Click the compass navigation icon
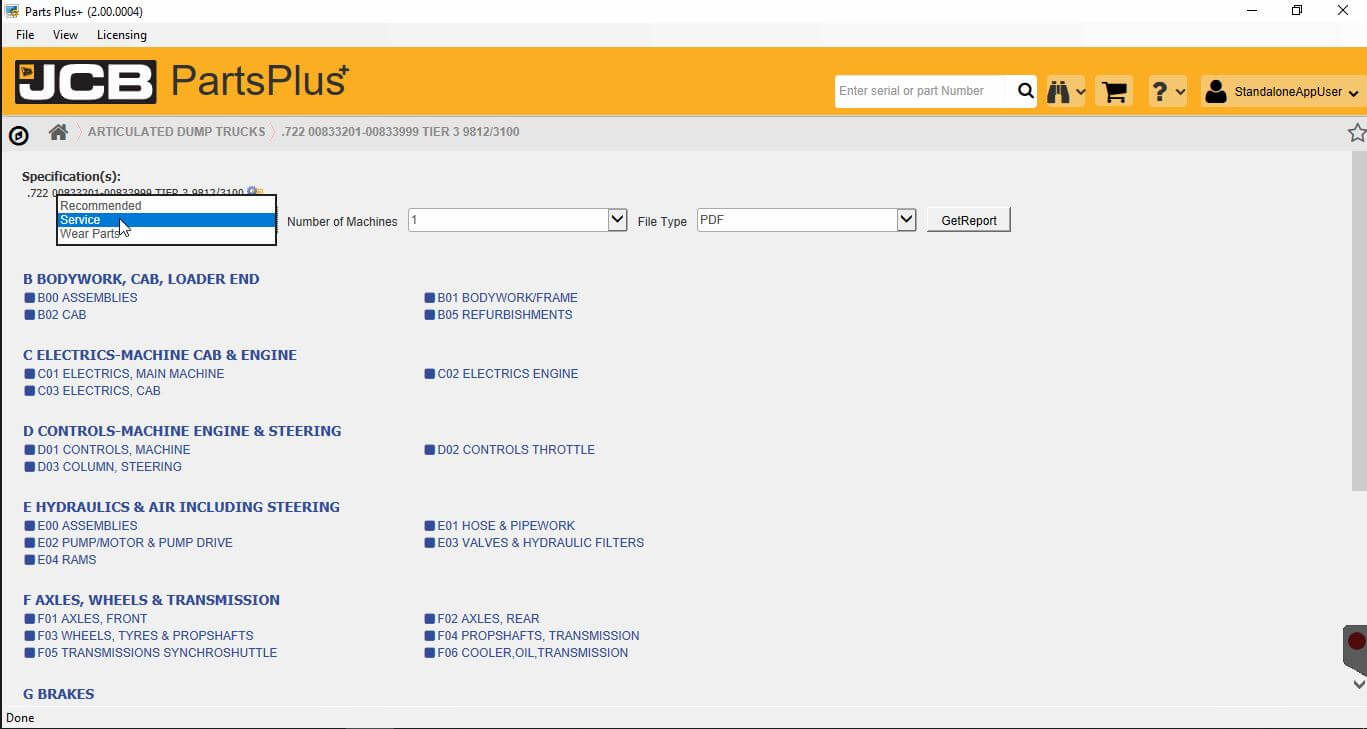The image size is (1367, 729). coord(18,136)
